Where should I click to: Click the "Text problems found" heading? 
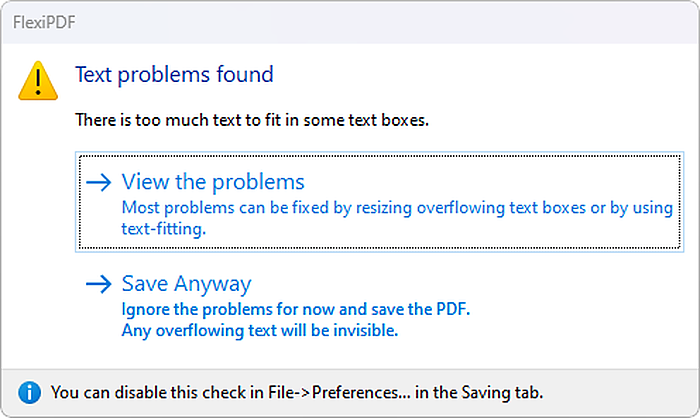174,75
